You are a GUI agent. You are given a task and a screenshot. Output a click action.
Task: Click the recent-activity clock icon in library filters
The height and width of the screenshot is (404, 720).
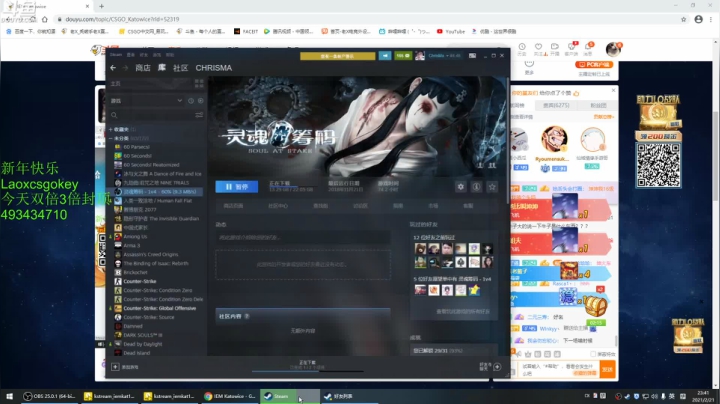tap(191, 101)
